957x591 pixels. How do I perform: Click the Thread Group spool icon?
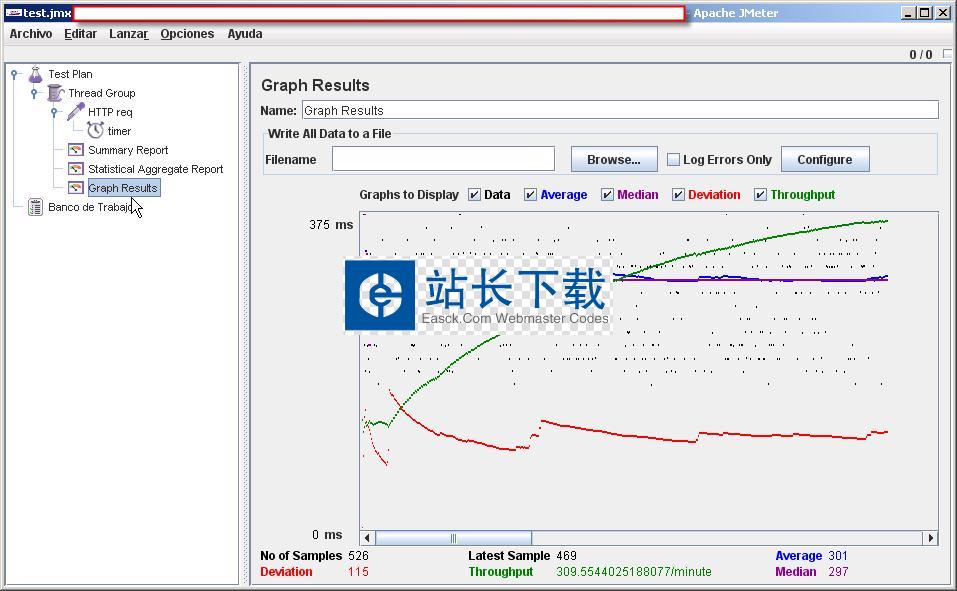55,93
